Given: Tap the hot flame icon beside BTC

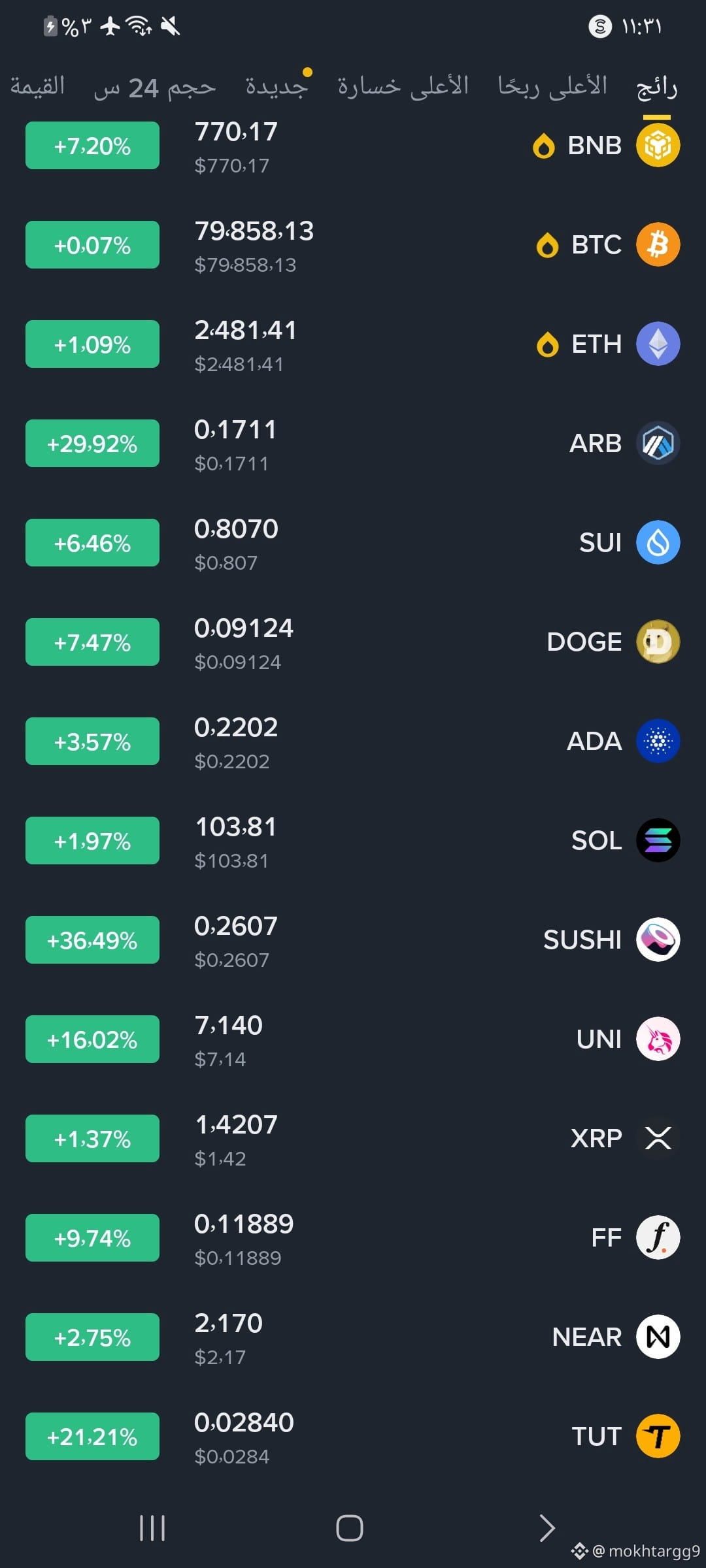Looking at the screenshot, I should [547, 246].
